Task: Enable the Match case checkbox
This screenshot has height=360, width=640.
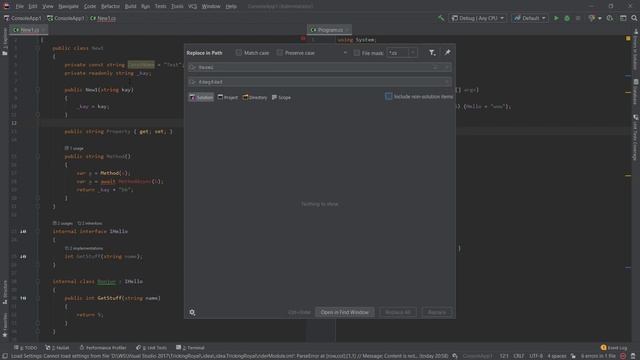Action: (x=239, y=53)
